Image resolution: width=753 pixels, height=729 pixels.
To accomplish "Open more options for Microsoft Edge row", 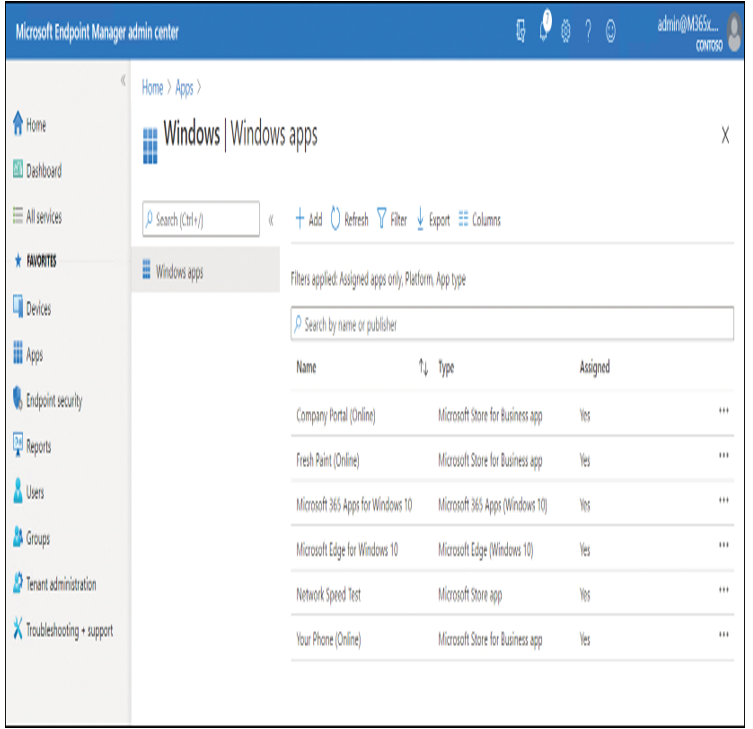I will pos(723,545).
